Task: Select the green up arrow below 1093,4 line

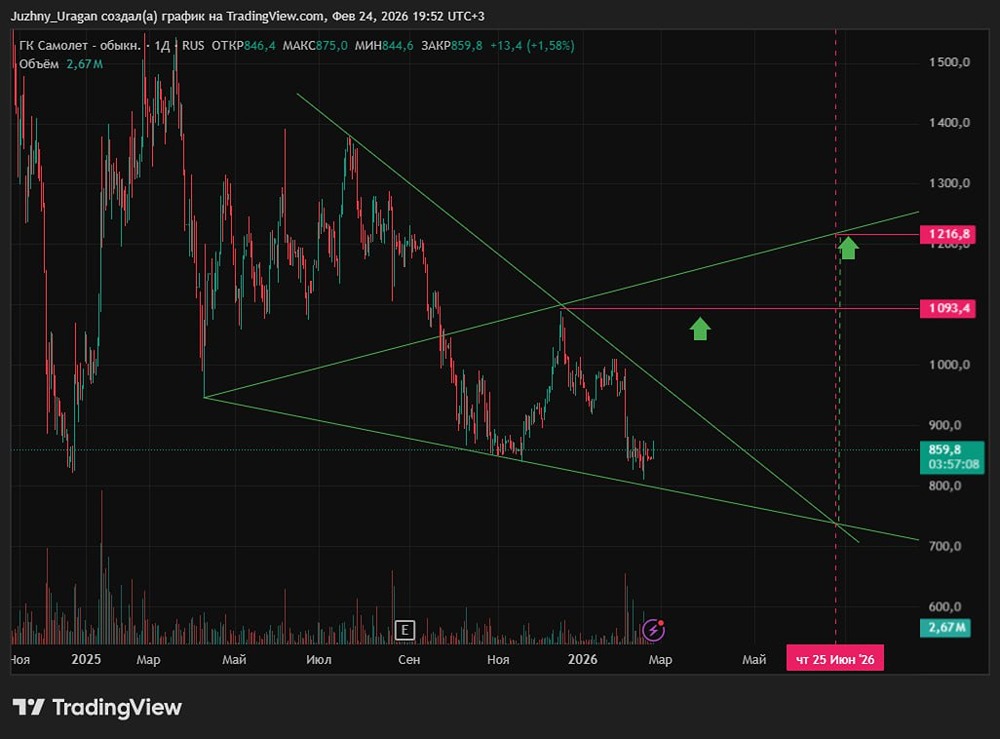Action: 700,329
